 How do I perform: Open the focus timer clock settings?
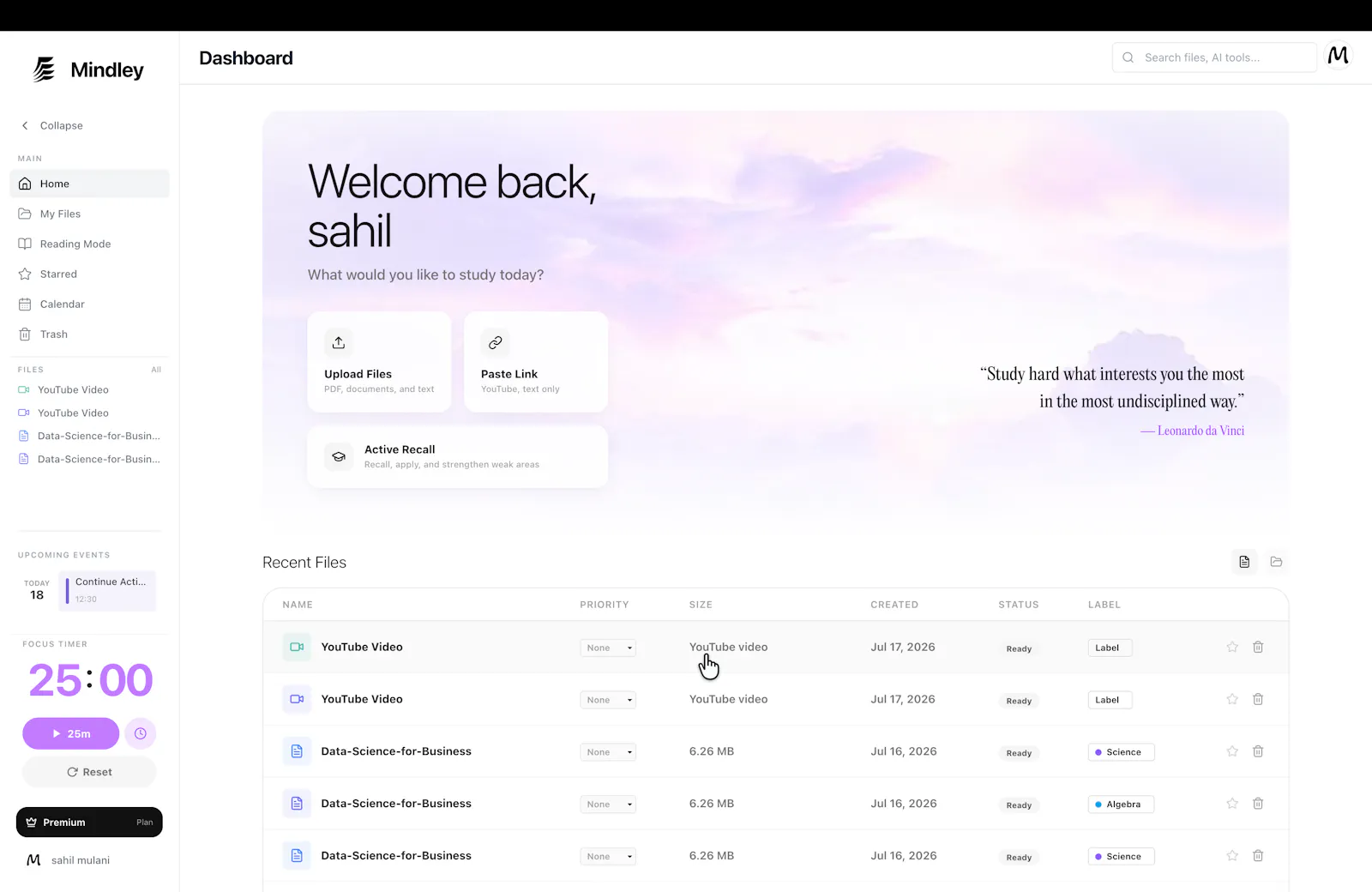[141, 733]
